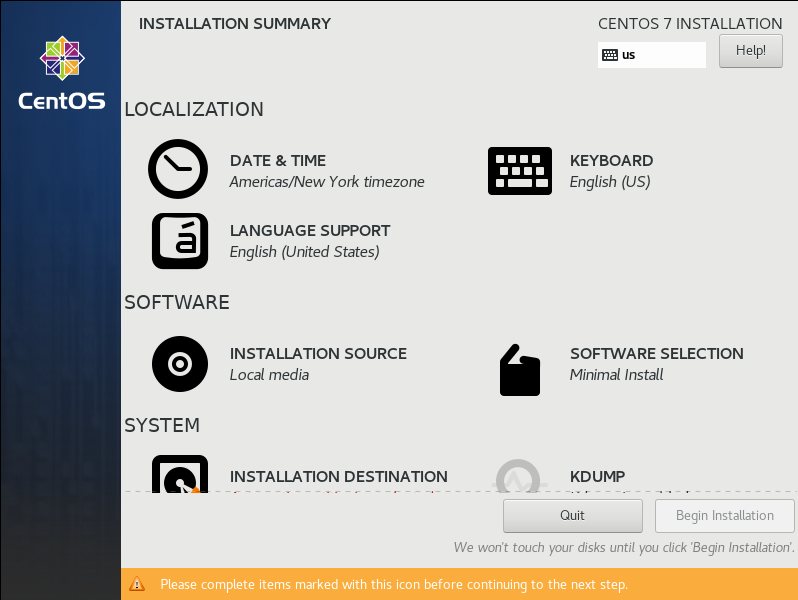Click the Help! button
This screenshot has height=600, width=798.
(x=751, y=51)
